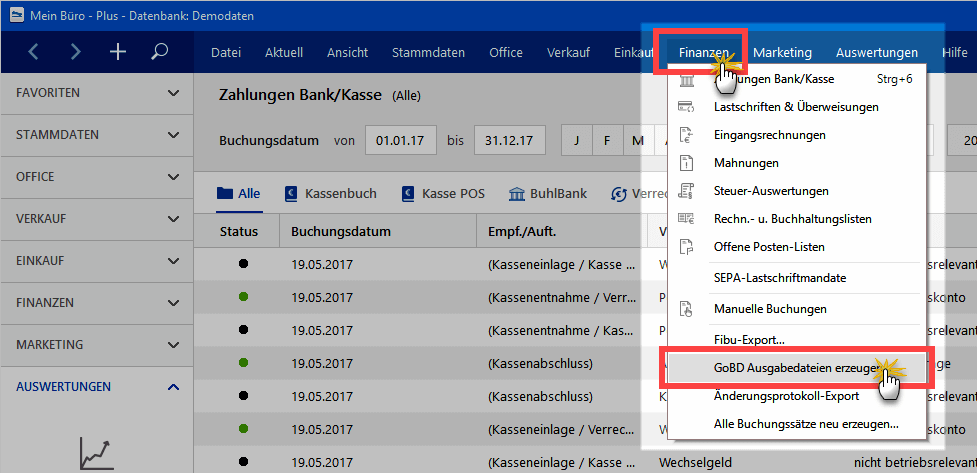Collapse the AUSWERTUNGEN sidebar section
The width and height of the screenshot is (977, 473).
coord(97,386)
